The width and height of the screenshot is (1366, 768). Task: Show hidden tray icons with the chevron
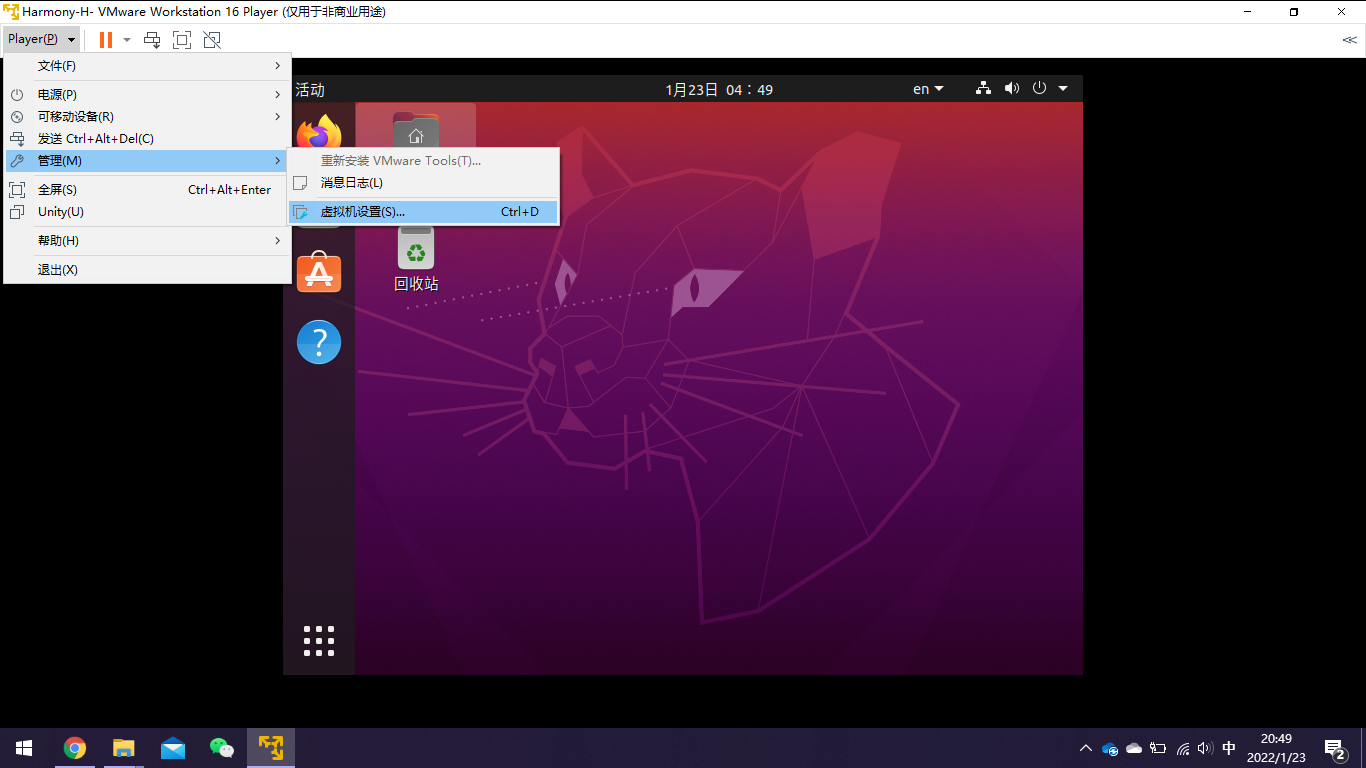coord(1086,748)
